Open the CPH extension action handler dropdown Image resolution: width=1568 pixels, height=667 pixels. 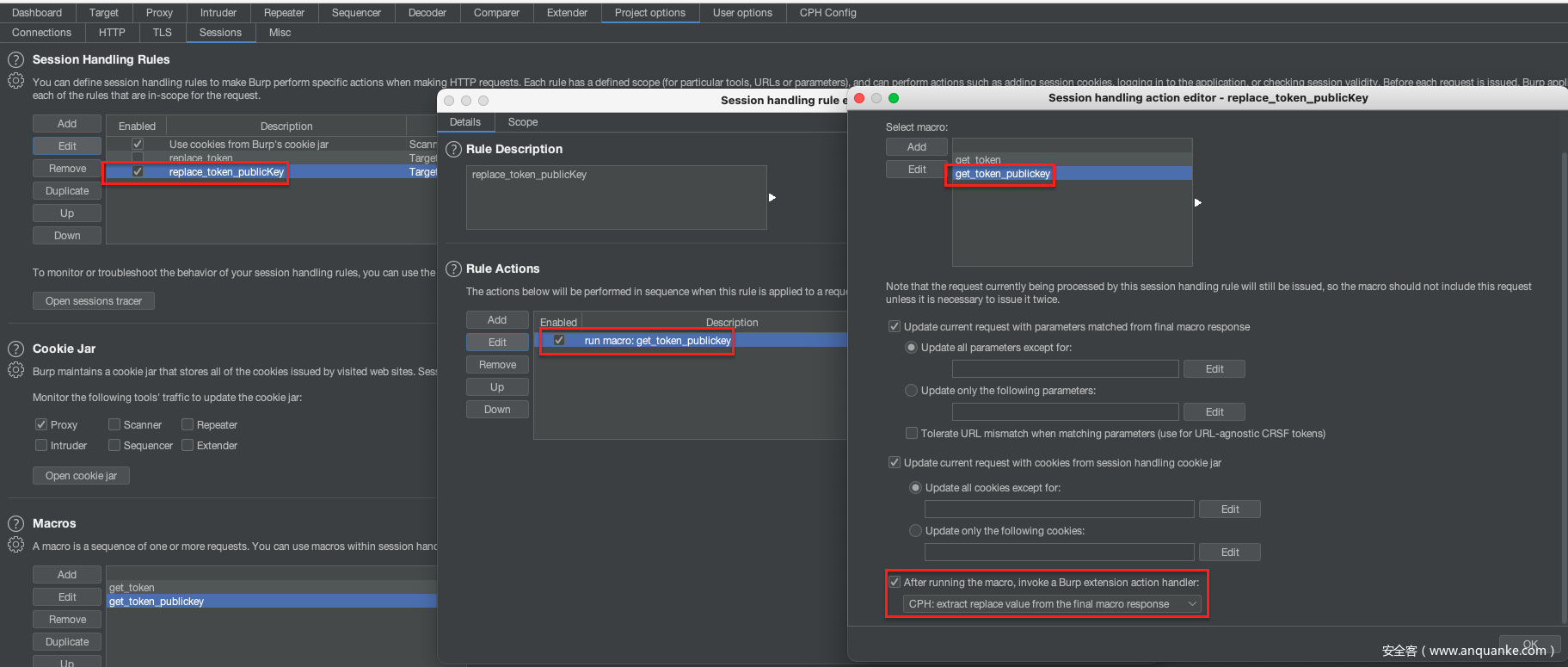[x=1051, y=604]
